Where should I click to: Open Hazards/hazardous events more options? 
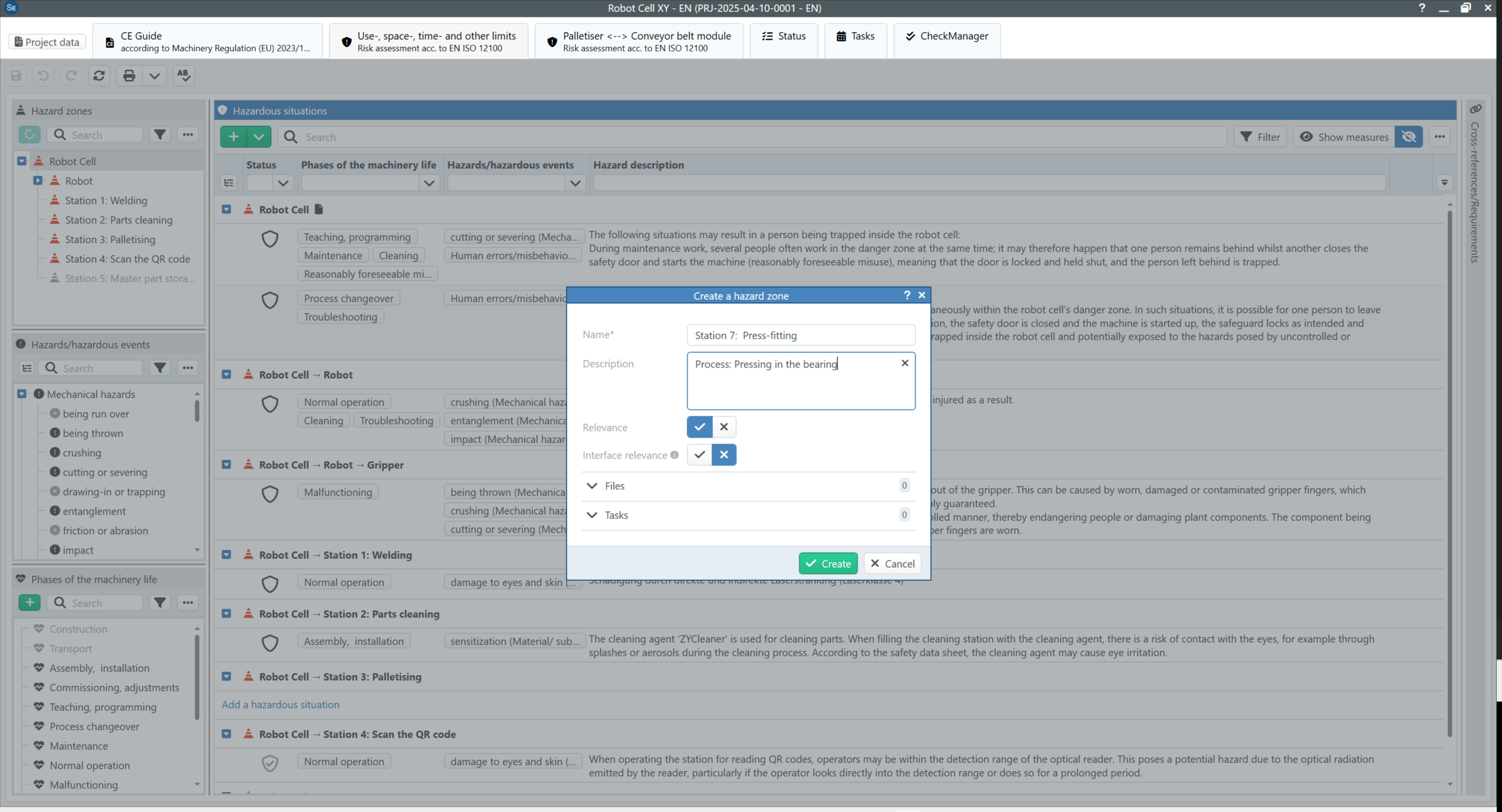[x=188, y=368]
